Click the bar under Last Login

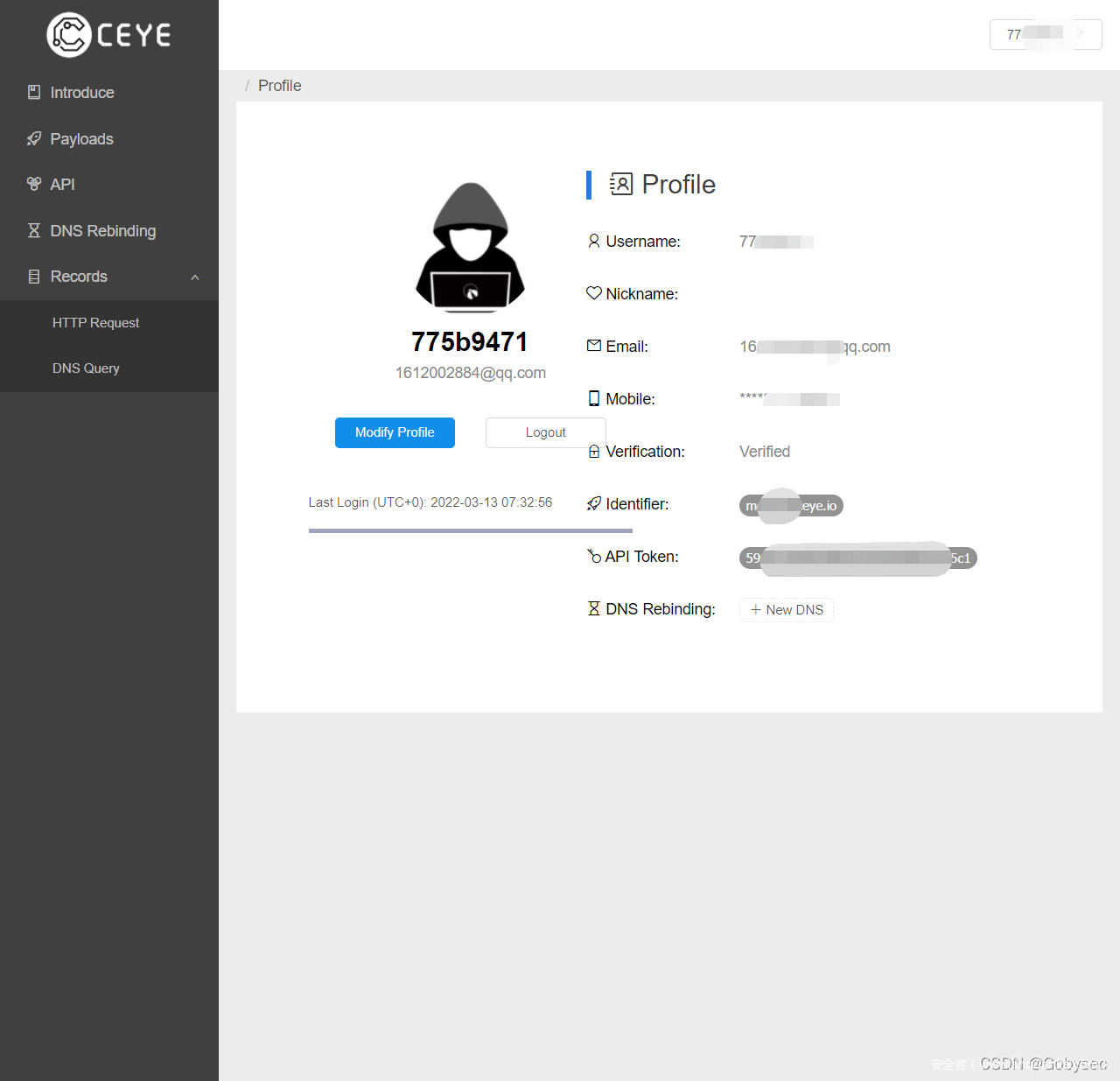[x=470, y=530]
